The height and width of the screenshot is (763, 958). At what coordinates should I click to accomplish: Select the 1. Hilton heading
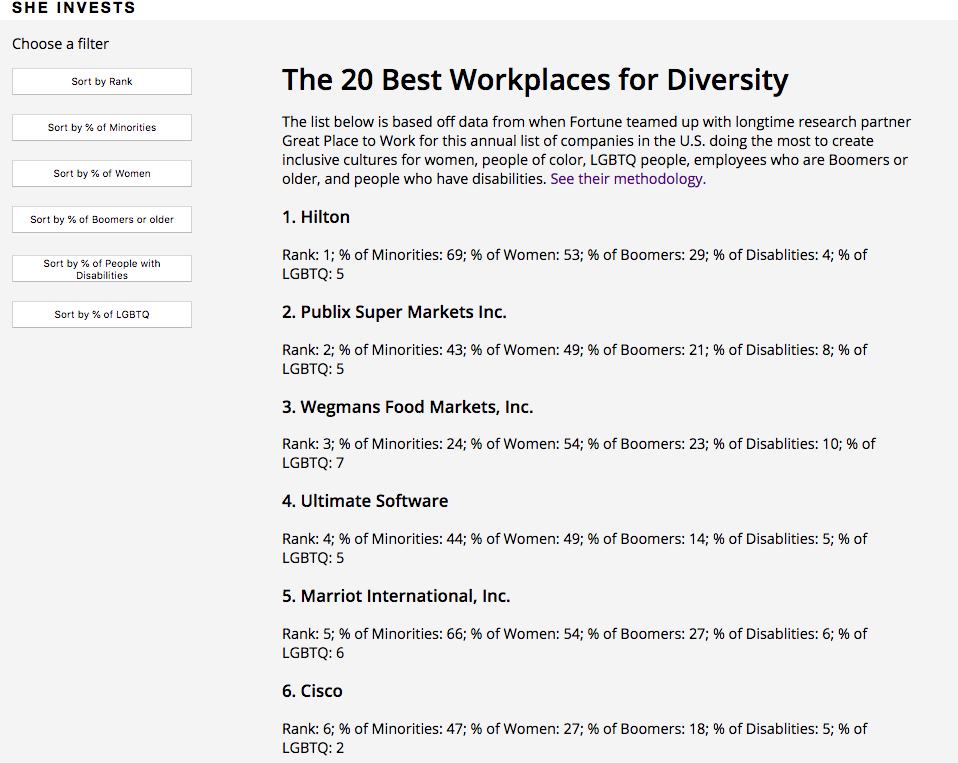316,217
